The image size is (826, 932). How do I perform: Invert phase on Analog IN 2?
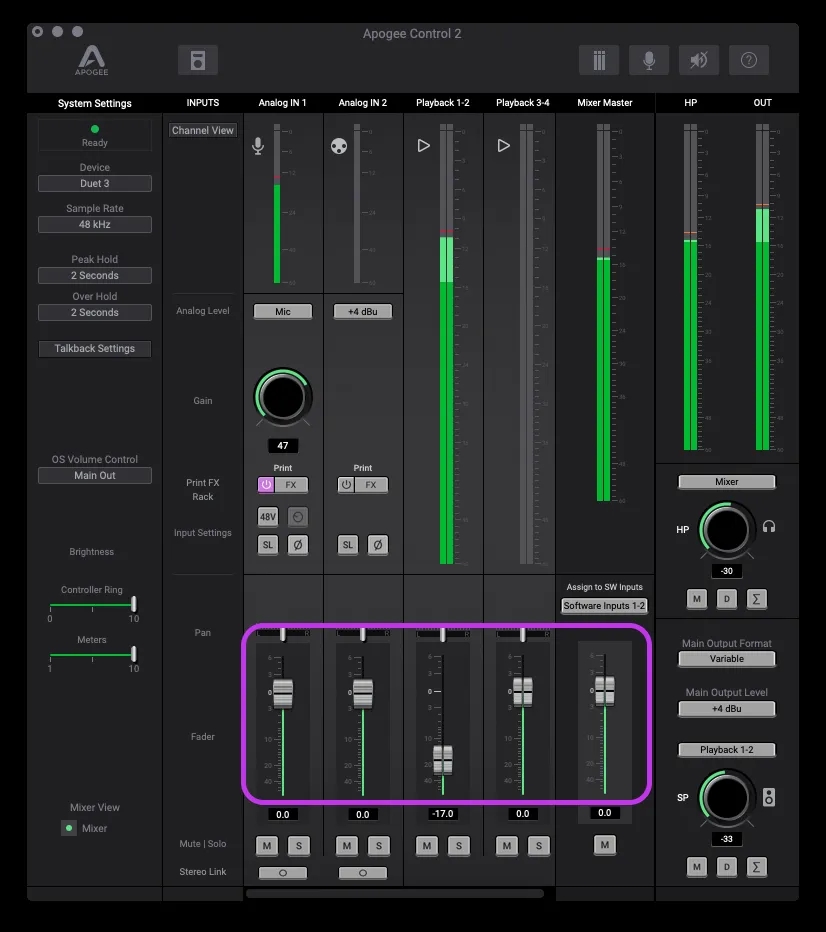(x=378, y=544)
